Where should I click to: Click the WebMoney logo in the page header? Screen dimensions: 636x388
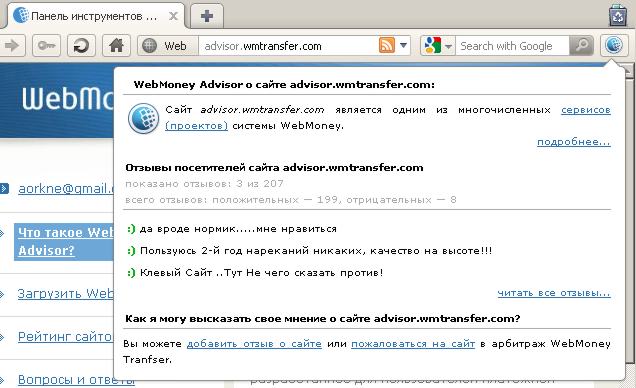click(67, 98)
